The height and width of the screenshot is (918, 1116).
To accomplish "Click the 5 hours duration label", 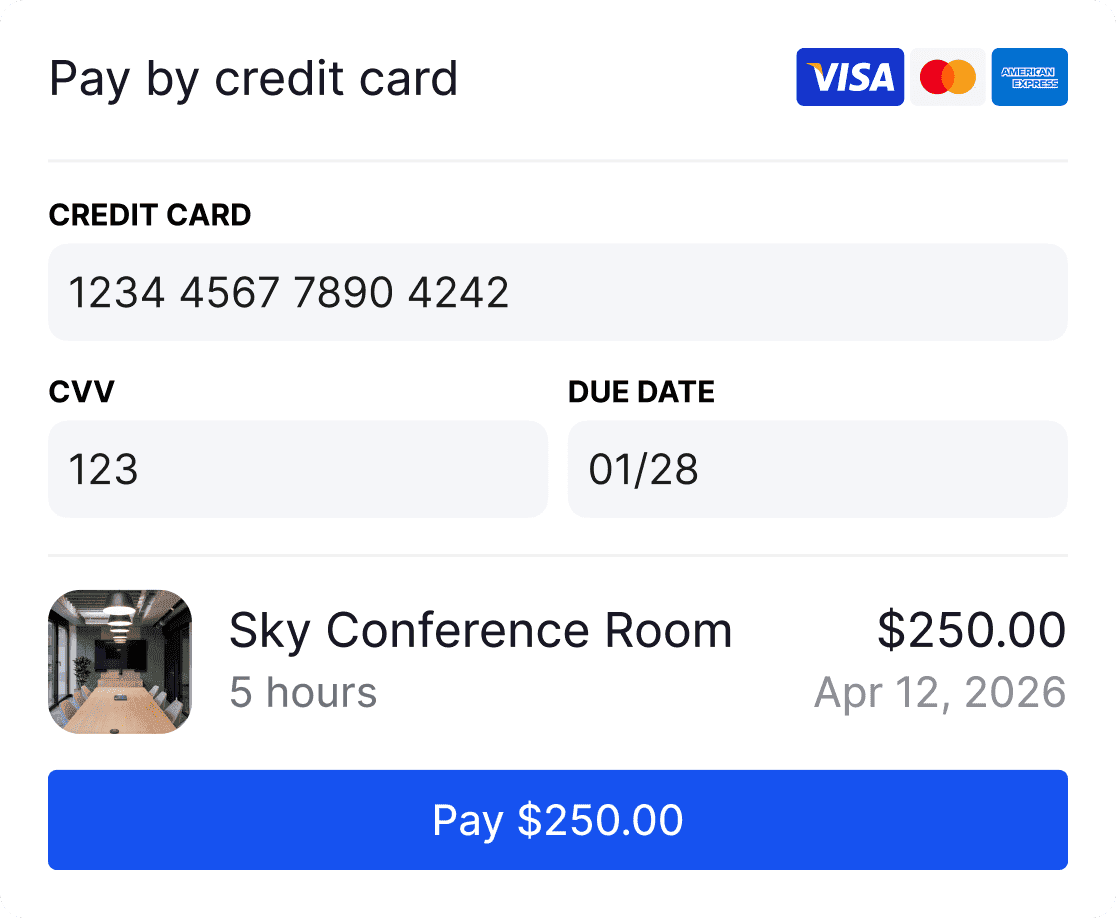I will (303, 691).
